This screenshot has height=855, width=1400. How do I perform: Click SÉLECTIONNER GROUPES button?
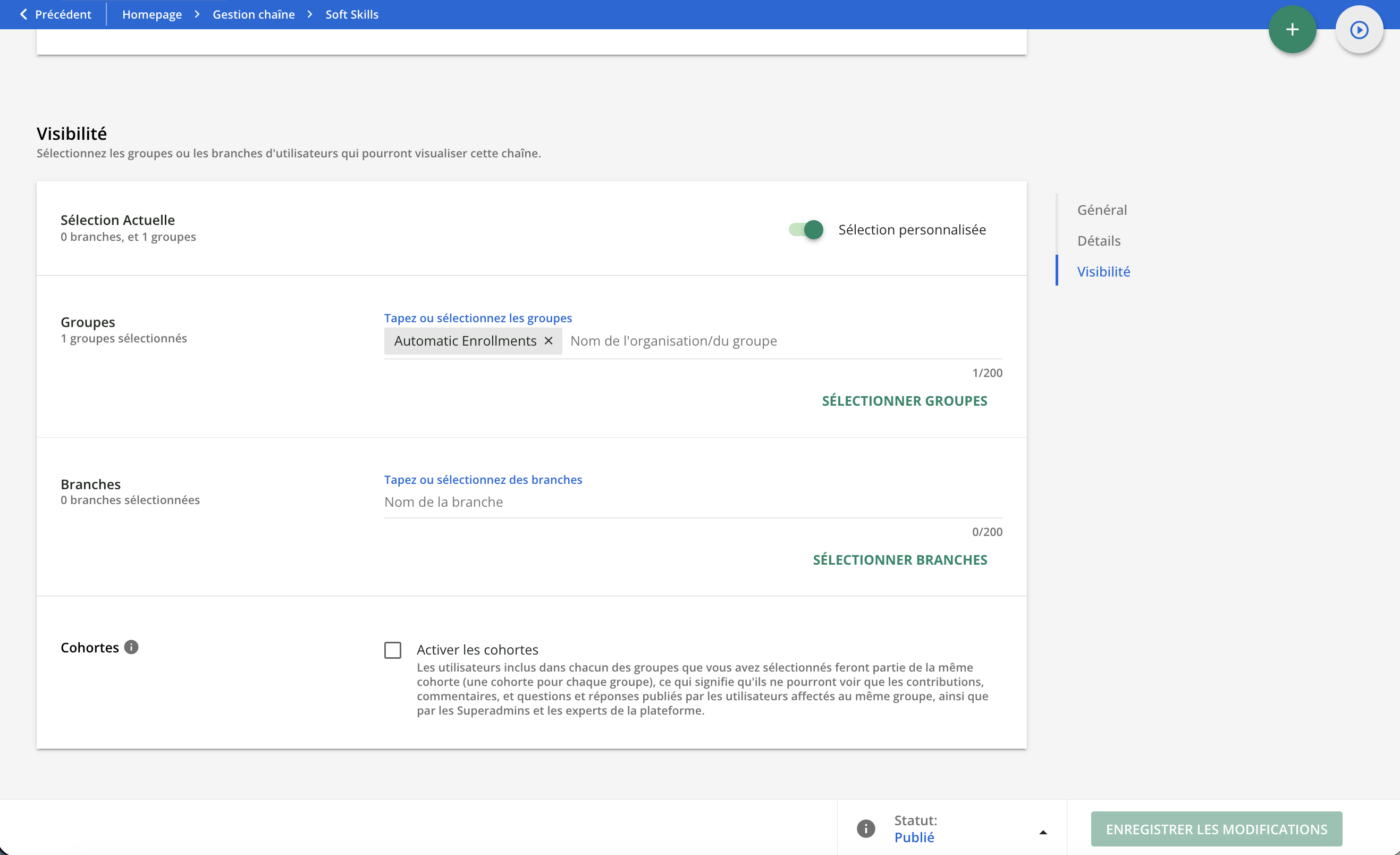[x=904, y=401]
